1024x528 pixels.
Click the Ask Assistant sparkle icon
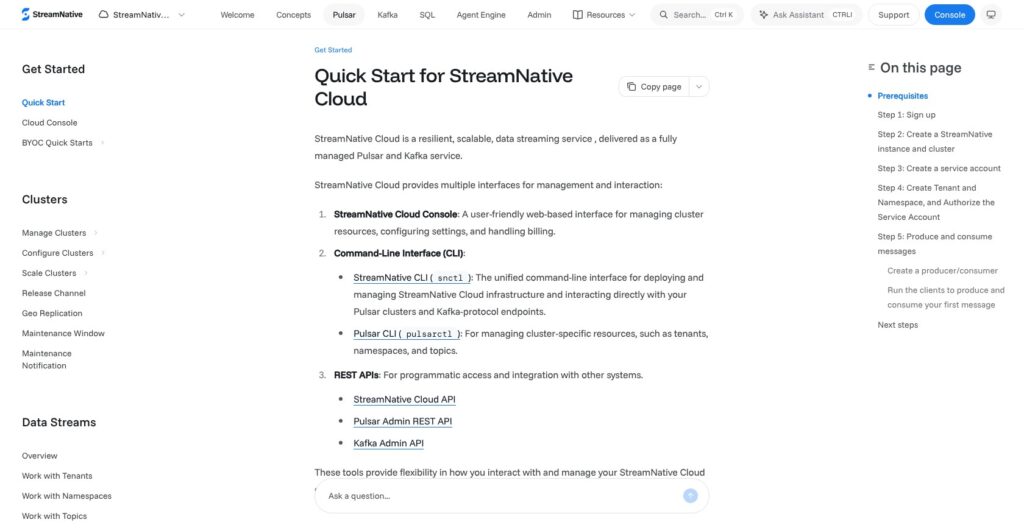click(763, 14)
